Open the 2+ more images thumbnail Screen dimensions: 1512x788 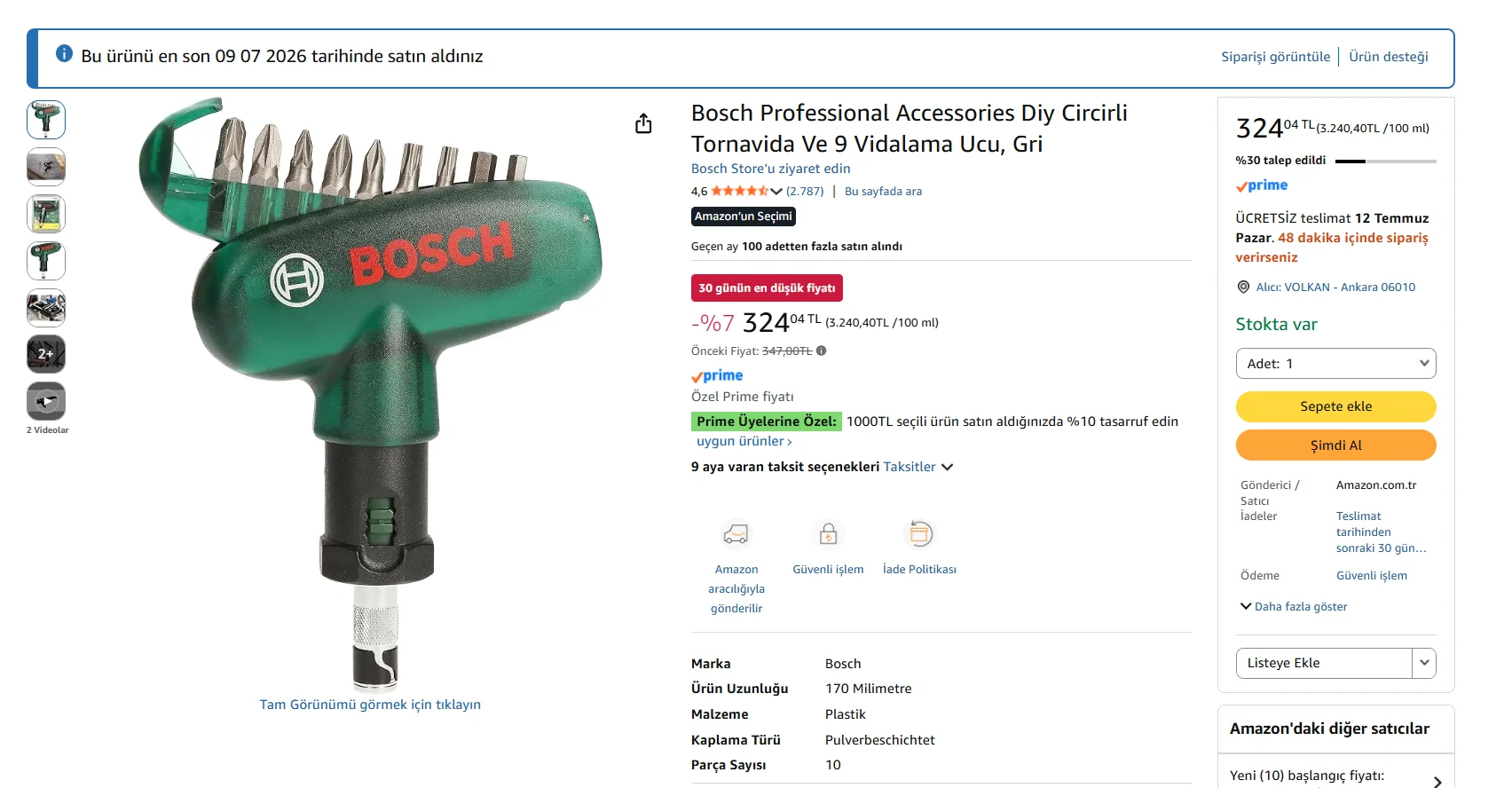pyautogui.click(x=46, y=354)
